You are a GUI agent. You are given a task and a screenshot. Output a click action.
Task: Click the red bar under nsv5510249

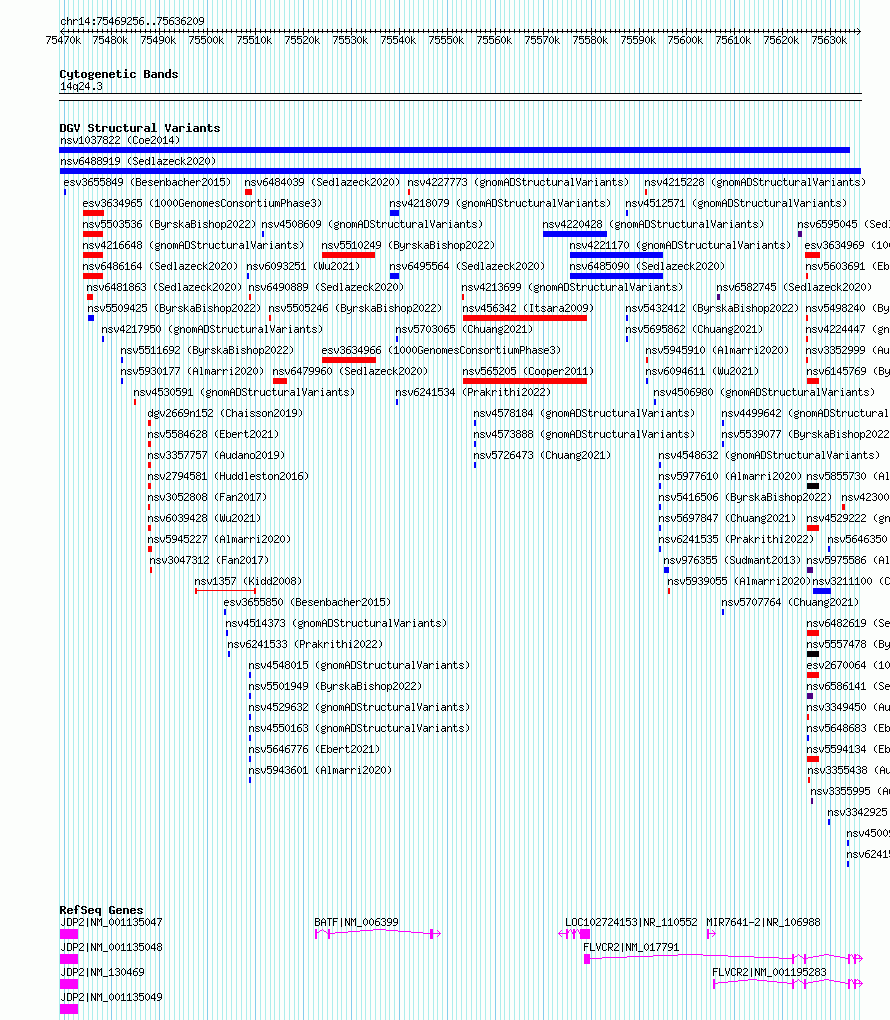349,255
